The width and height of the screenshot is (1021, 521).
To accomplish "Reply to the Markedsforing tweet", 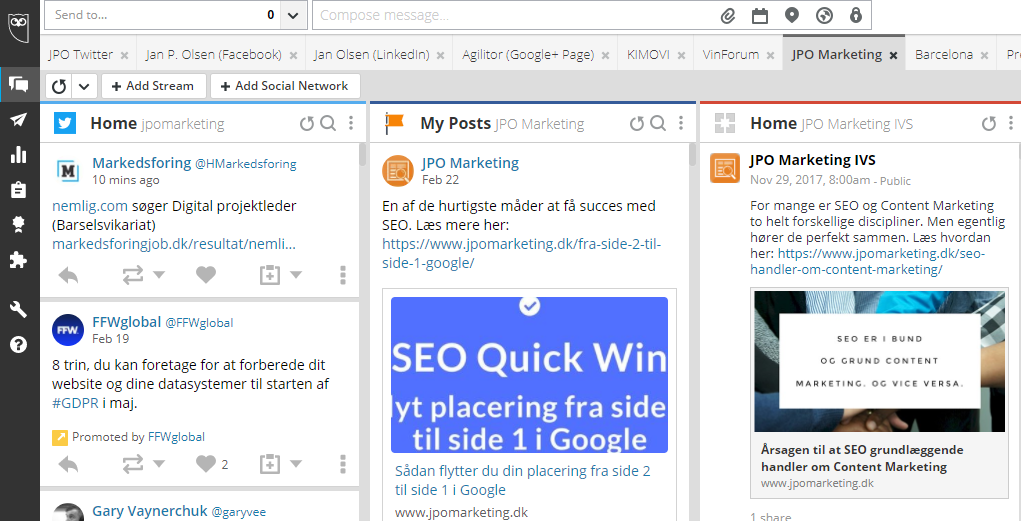I will pyautogui.click(x=68, y=275).
